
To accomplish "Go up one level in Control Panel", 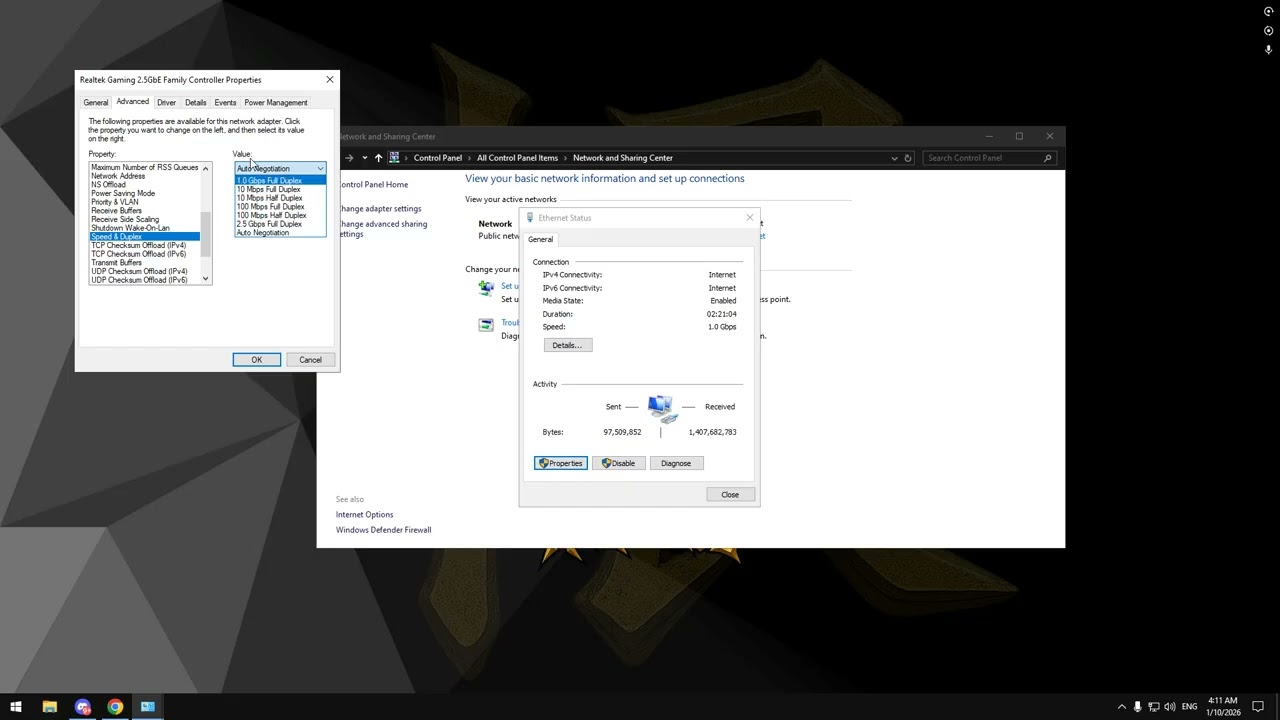I will point(378,158).
